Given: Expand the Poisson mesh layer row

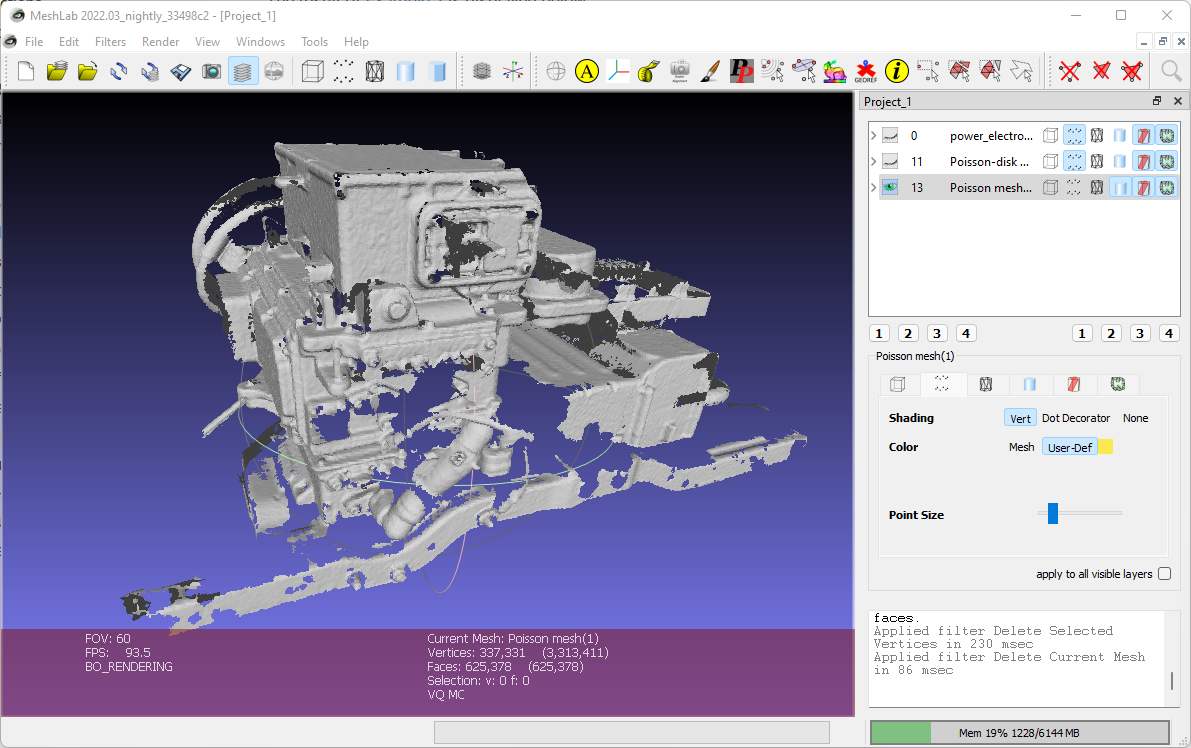Looking at the screenshot, I should (x=874, y=188).
